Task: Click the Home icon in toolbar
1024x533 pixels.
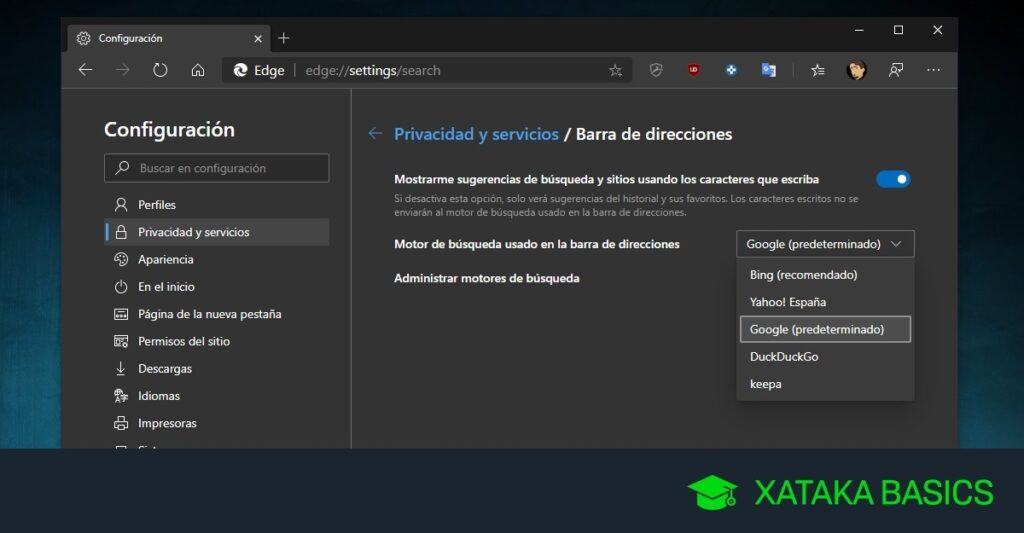Action: [x=198, y=70]
